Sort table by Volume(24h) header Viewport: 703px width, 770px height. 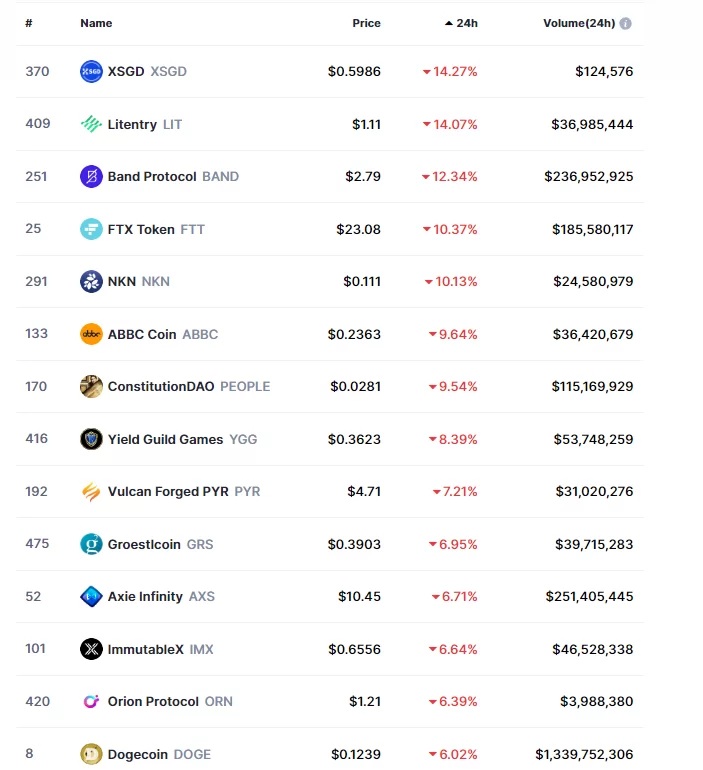coord(579,23)
